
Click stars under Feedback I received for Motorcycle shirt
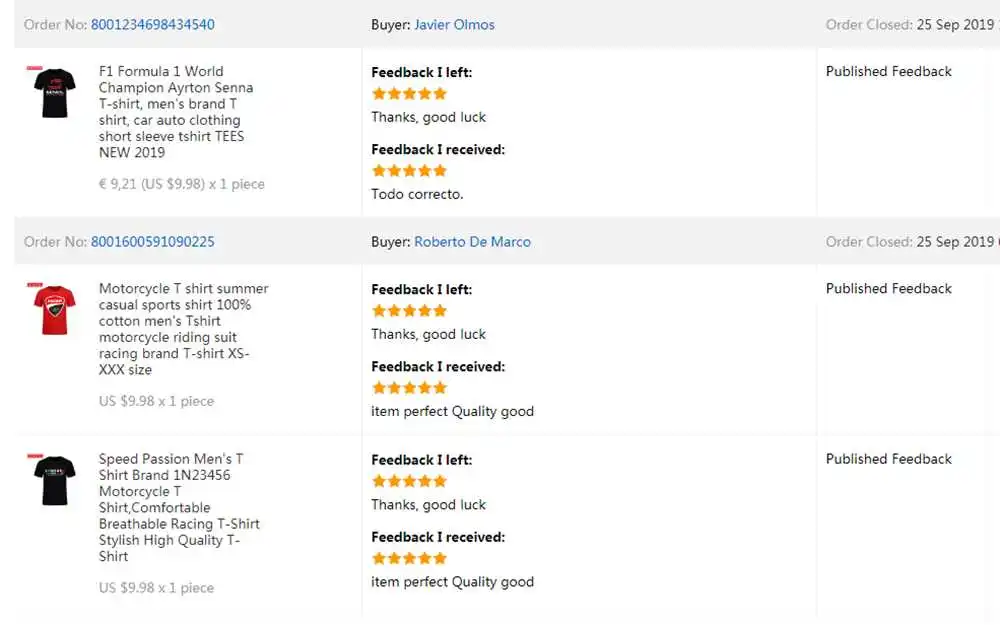(x=409, y=388)
